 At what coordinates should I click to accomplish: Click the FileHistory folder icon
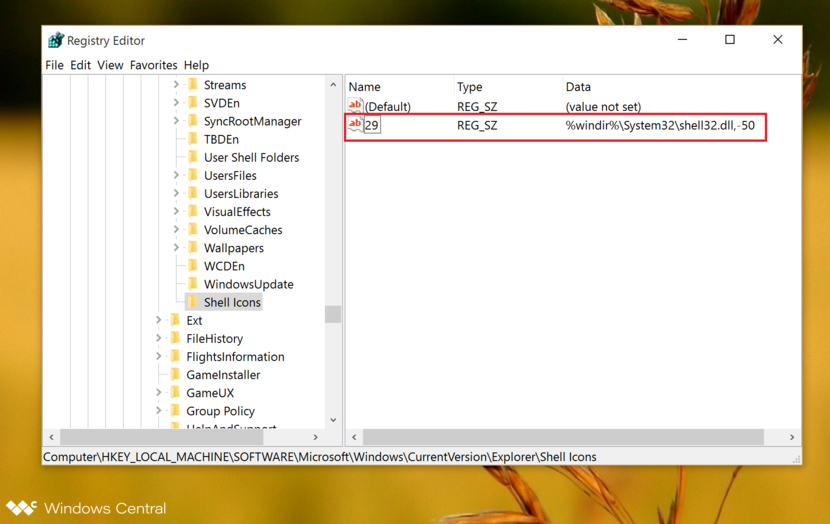176,338
